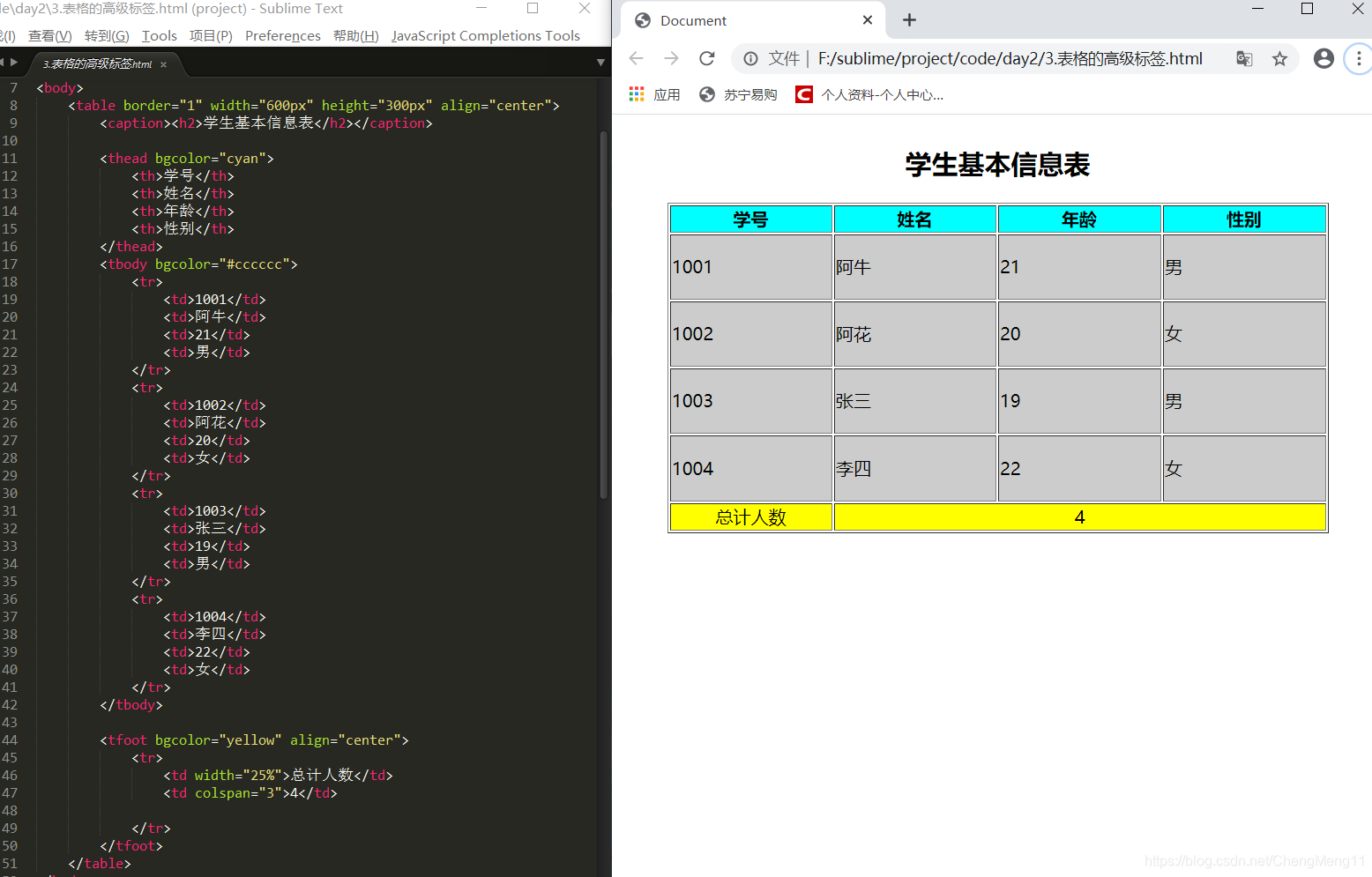Click line number 17 in gutter
This screenshot has width=1372, height=877.
10,264
